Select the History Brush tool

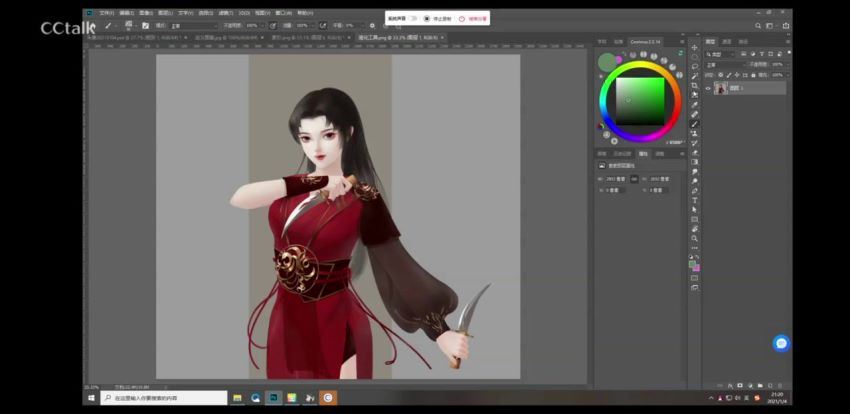click(x=694, y=143)
